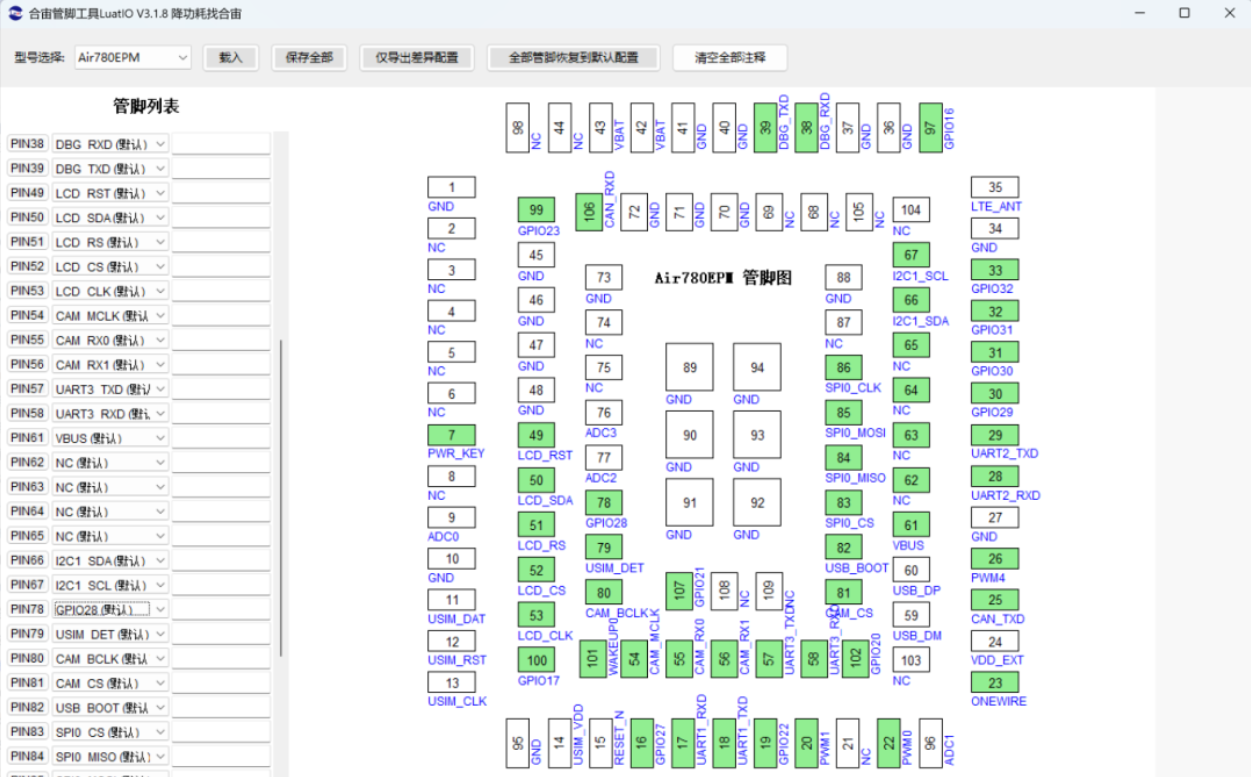
Task: Click pin 29 UART2_TXD in the diagram
Action: [x=995, y=435]
